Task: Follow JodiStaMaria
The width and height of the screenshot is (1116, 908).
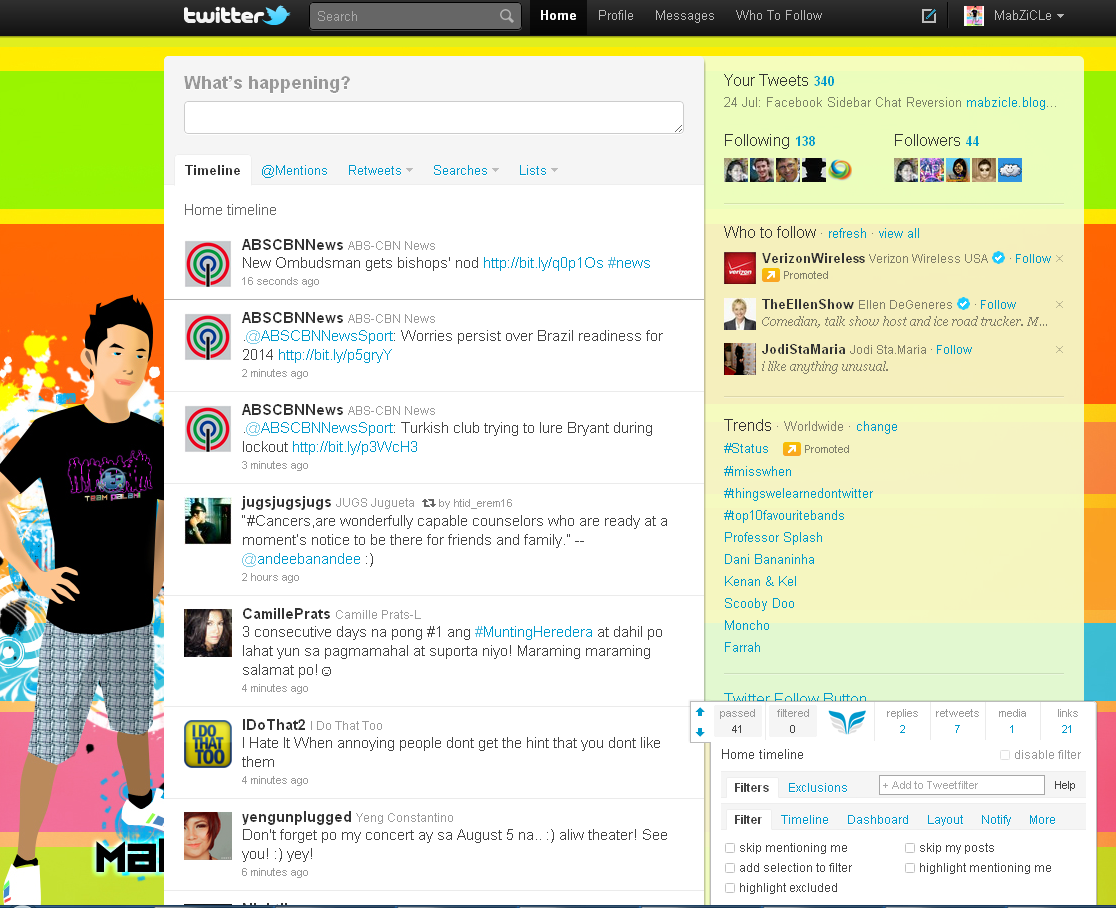Action: point(954,349)
